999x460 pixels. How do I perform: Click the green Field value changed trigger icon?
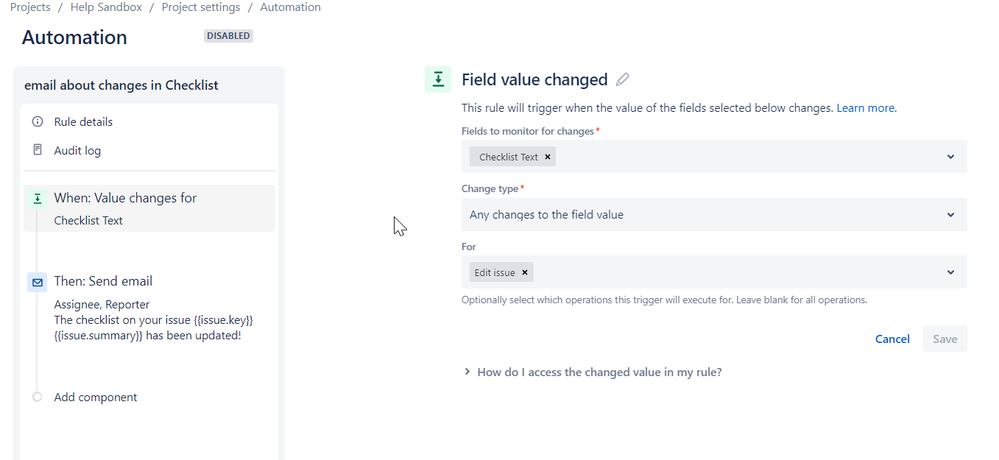(x=438, y=80)
